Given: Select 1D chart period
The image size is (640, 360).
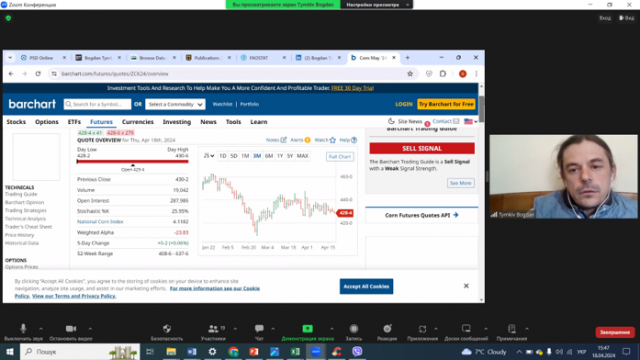Looking at the screenshot, I should click(x=222, y=156).
